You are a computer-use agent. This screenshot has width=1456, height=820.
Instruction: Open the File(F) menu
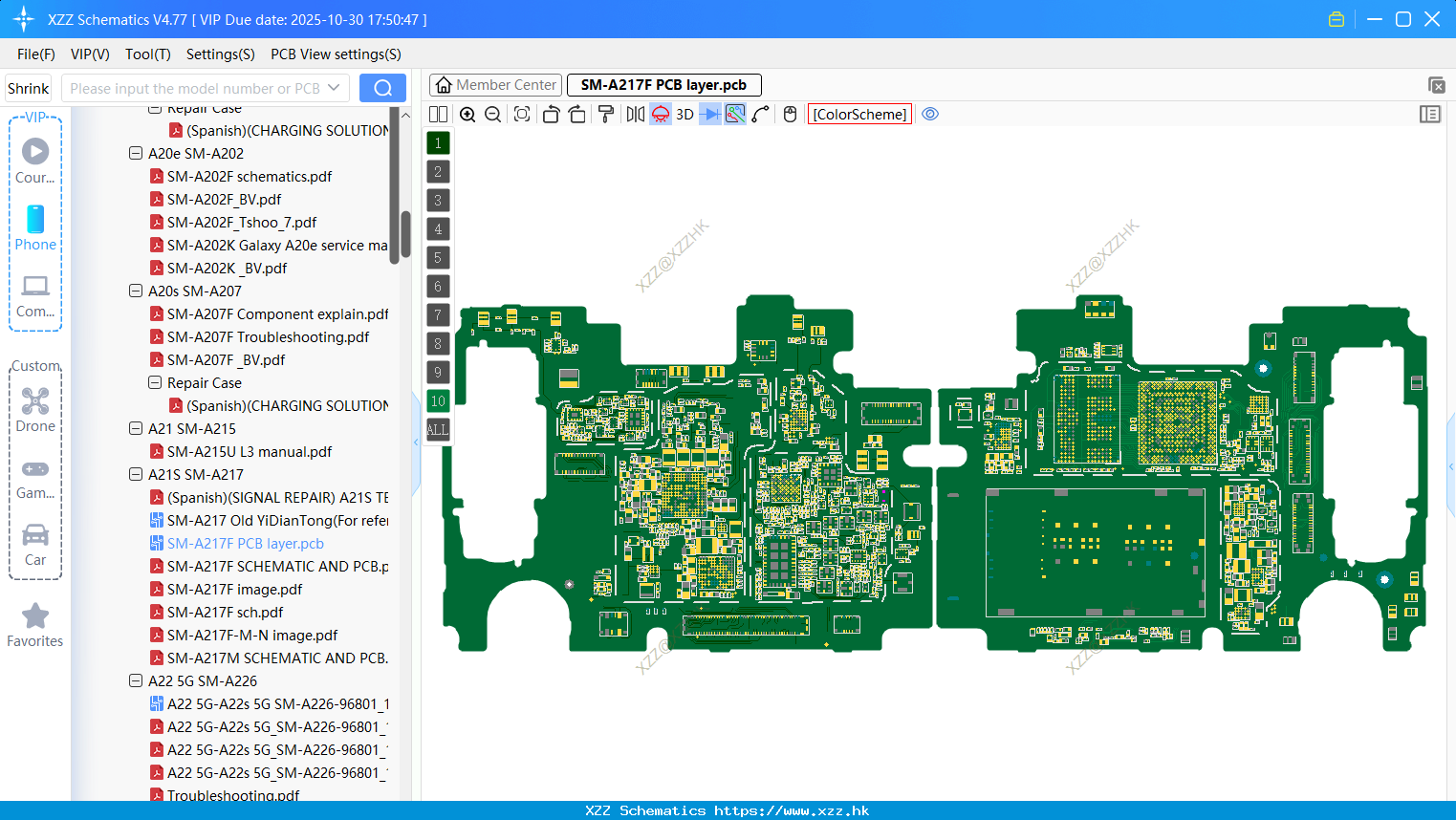(36, 54)
